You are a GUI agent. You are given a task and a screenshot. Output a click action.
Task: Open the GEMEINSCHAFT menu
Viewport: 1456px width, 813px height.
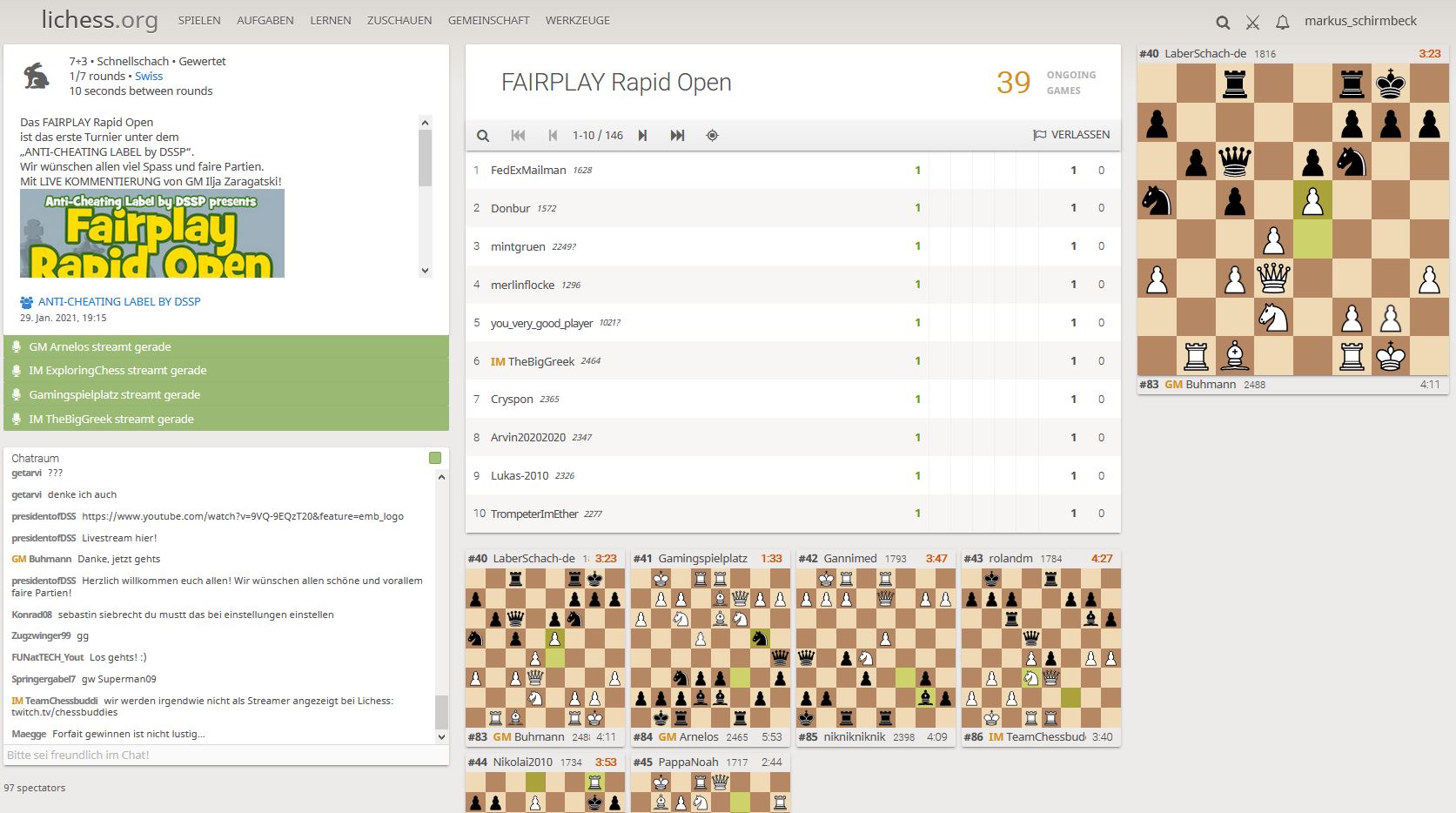click(489, 20)
